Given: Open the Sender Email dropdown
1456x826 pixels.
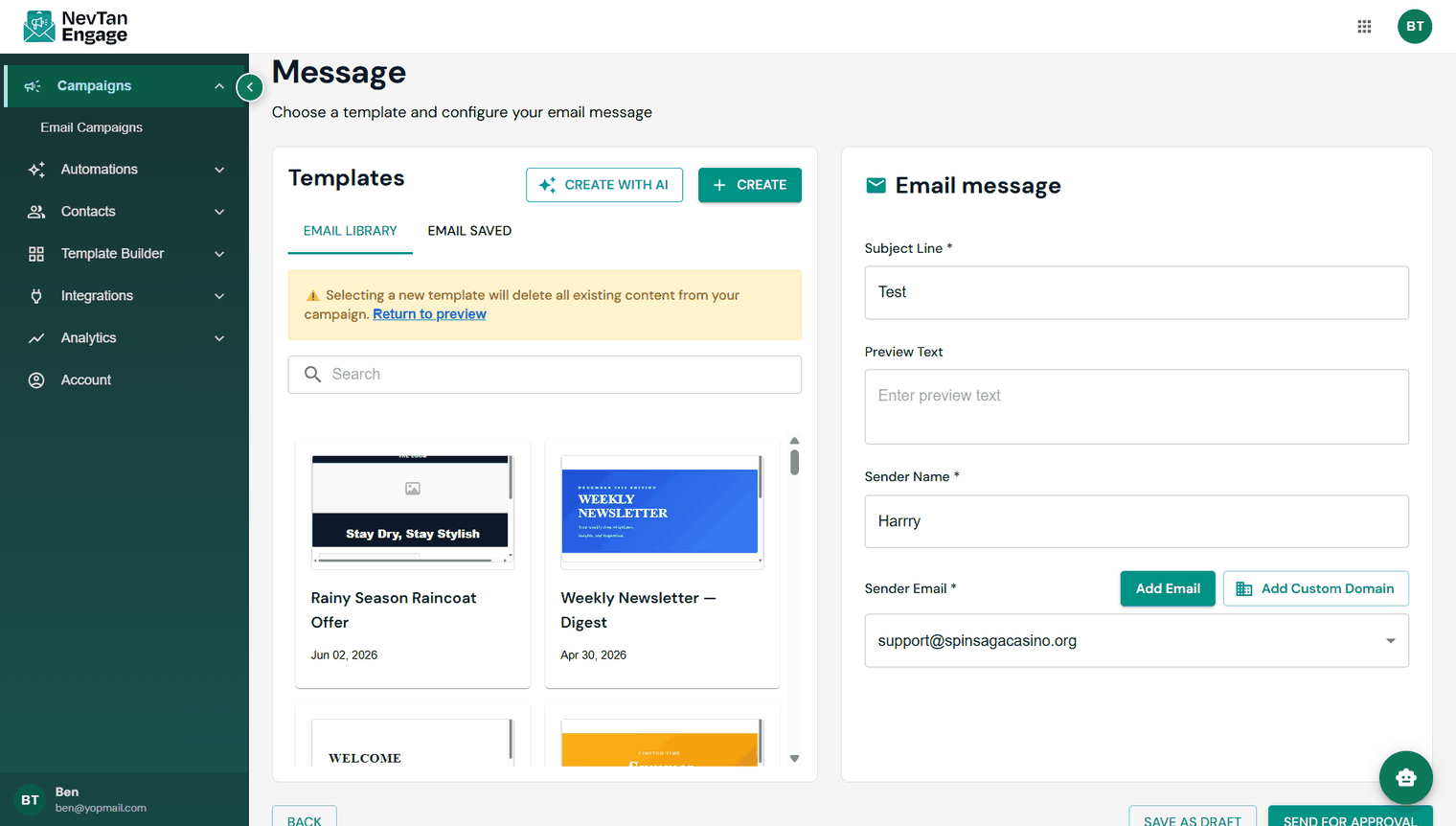Looking at the screenshot, I should coord(1136,640).
